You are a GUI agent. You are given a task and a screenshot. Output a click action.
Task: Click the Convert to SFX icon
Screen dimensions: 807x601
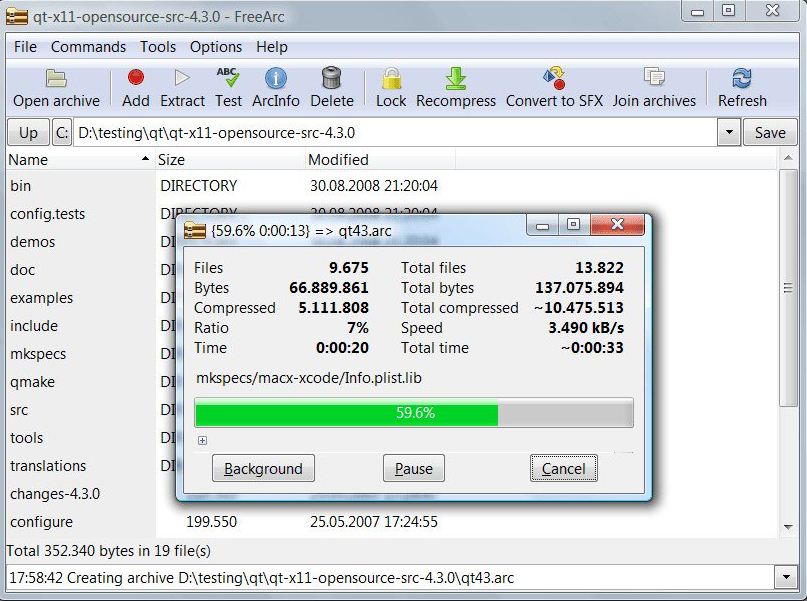[554, 78]
